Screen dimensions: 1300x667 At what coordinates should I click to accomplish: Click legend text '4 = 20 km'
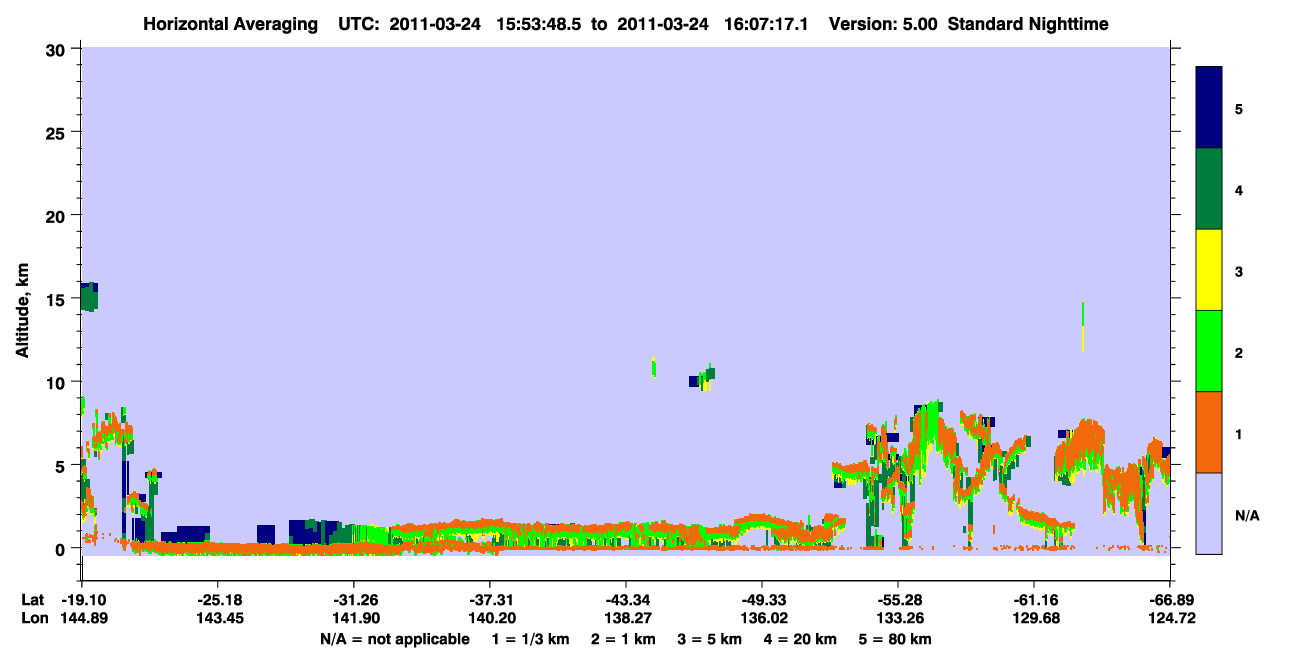click(x=802, y=639)
